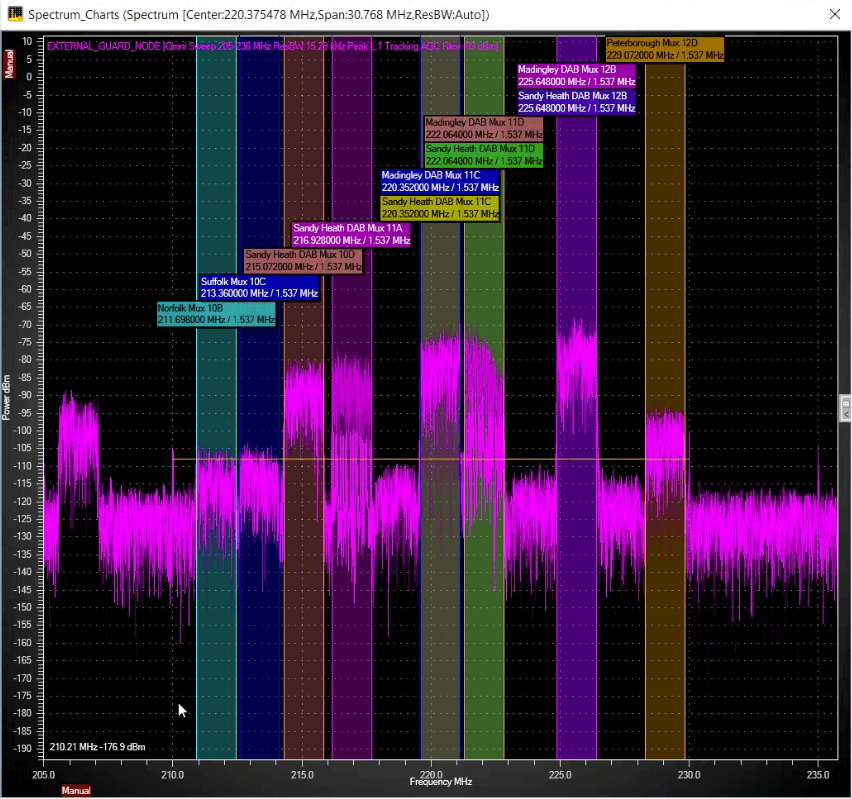This screenshot has width=852, height=799.
Task: Toggle the vertical Manual label beside power axis
Action: pyautogui.click(x=9, y=64)
